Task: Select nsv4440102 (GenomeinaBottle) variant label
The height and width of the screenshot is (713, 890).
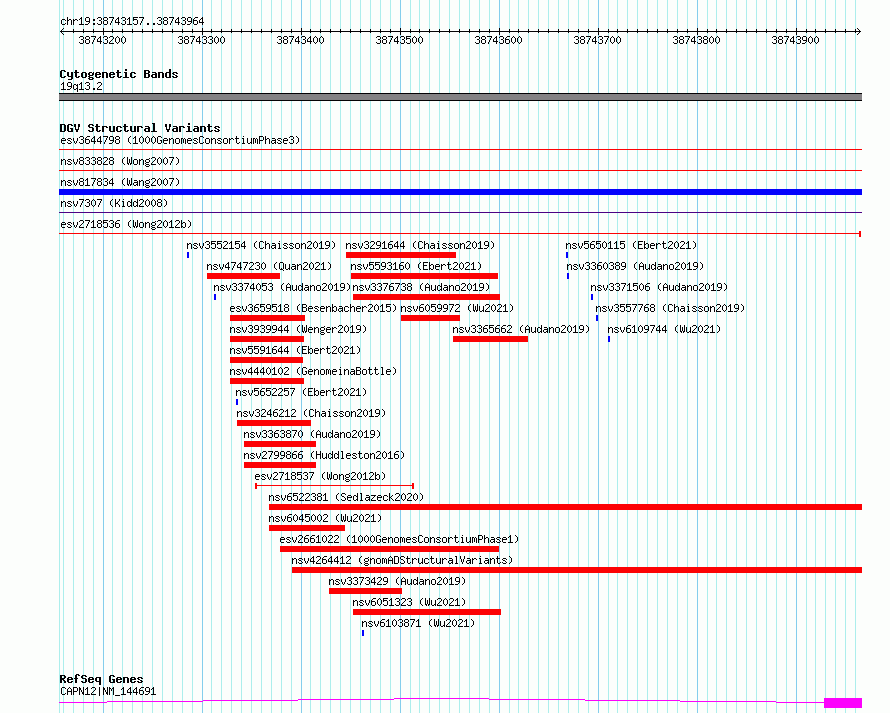Action: (x=313, y=371)
